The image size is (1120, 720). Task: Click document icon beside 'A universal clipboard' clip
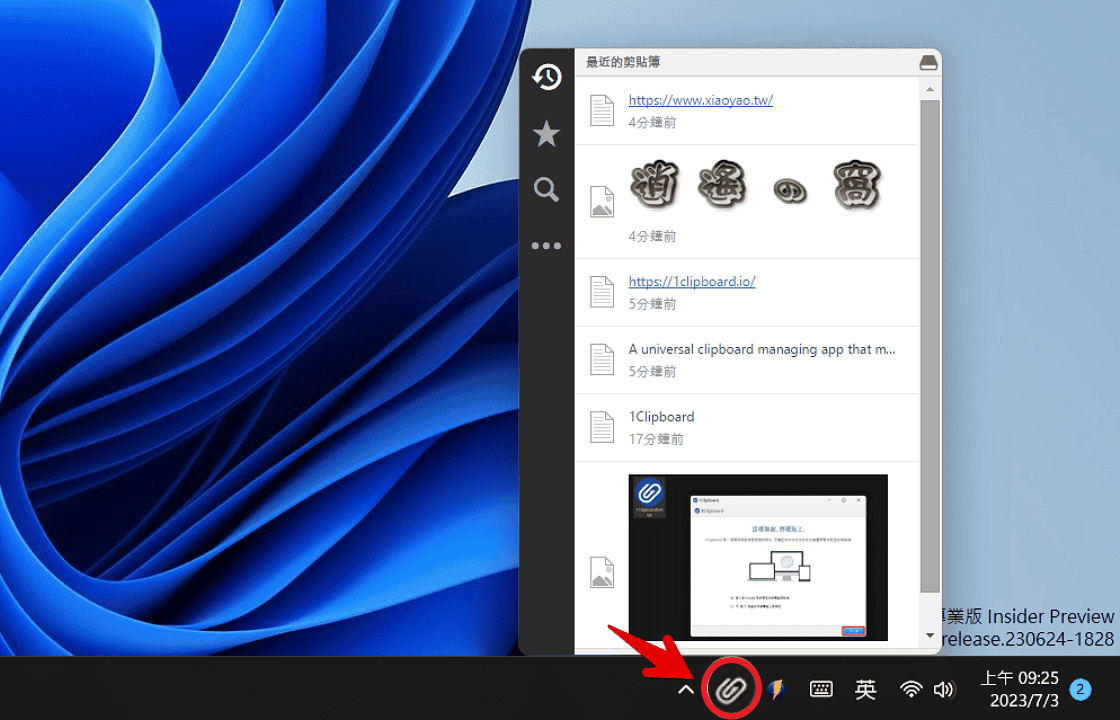602,359
